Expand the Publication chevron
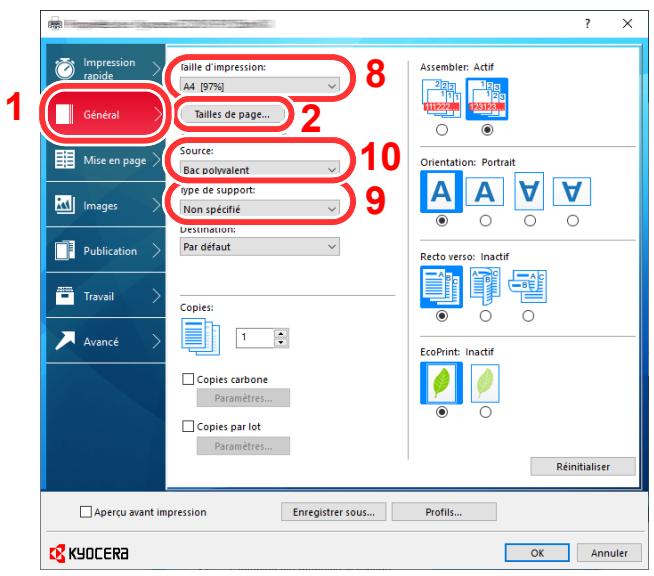This screenshot has height=576, width=654. [156, 250]
